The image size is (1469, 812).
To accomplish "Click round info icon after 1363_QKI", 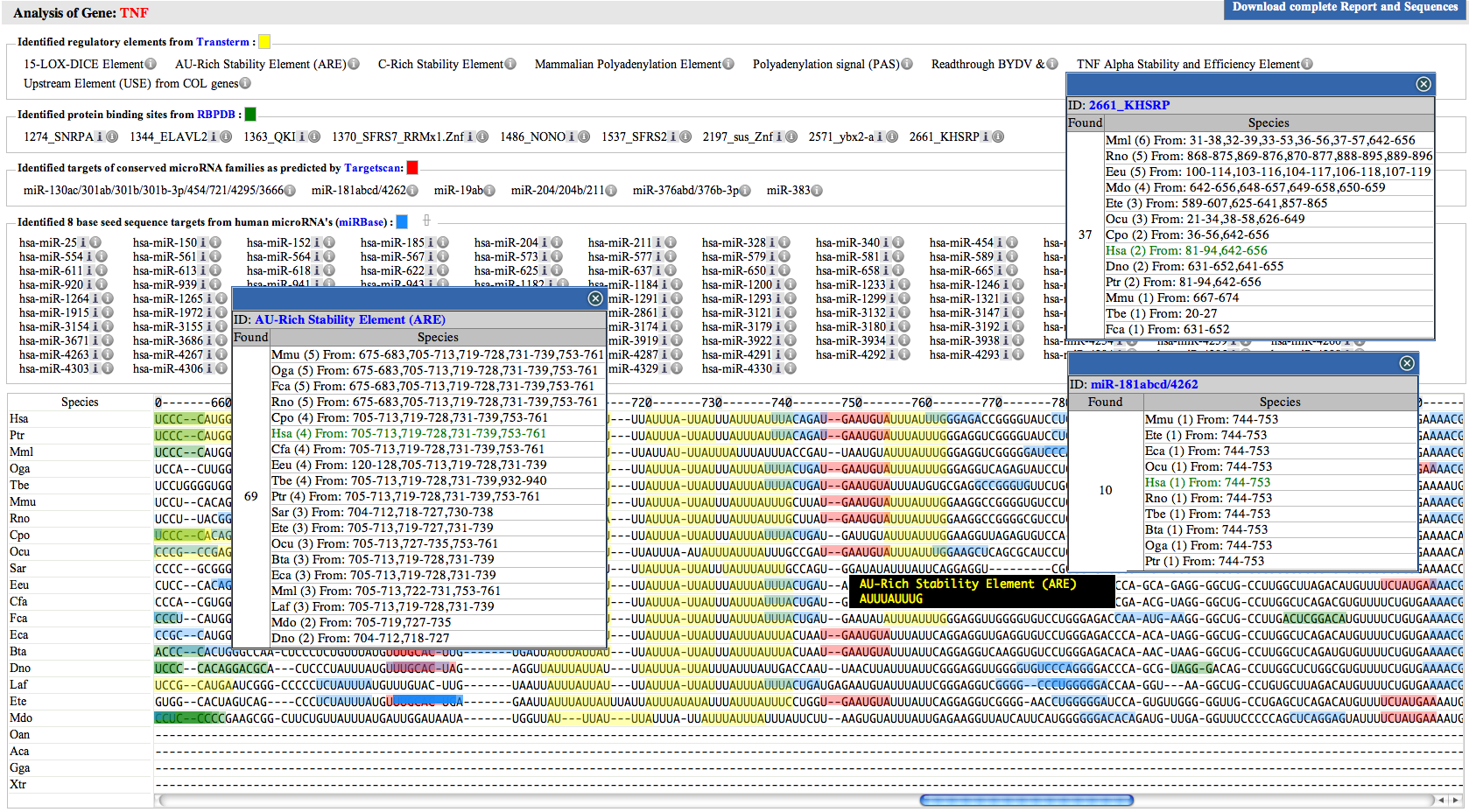I will [x=314, y=136].
